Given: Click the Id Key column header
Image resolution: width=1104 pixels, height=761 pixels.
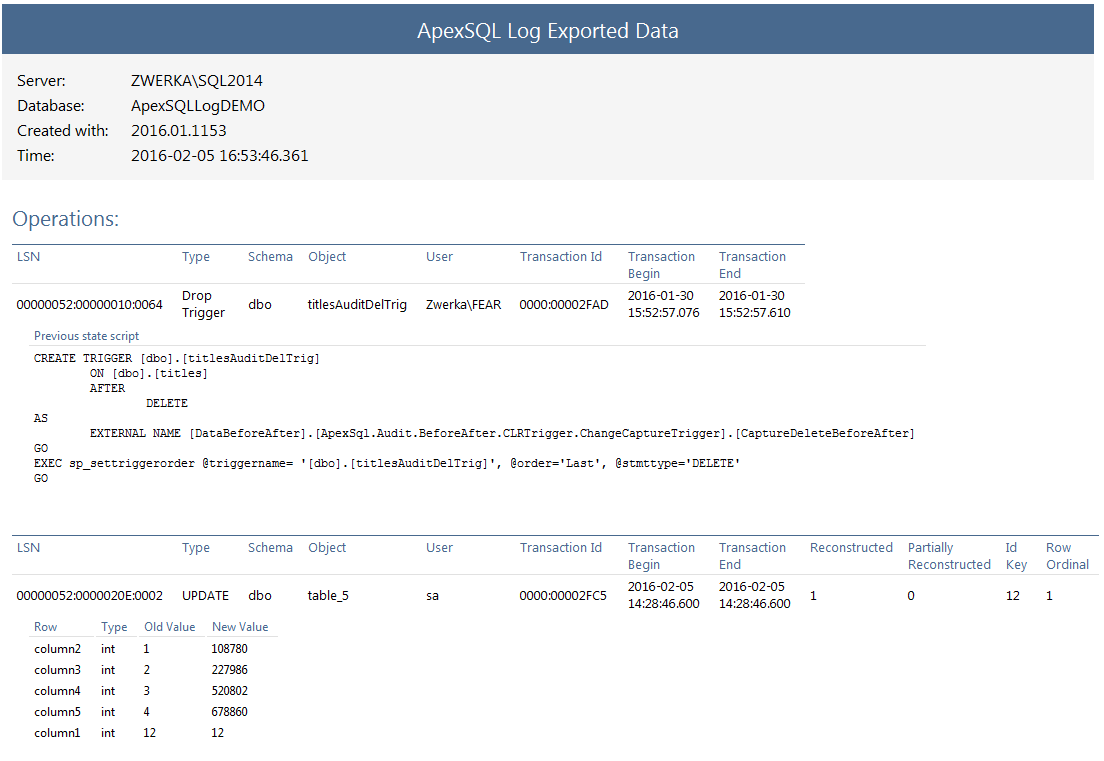Looking at the screenshot, I should click(1016, 556).
